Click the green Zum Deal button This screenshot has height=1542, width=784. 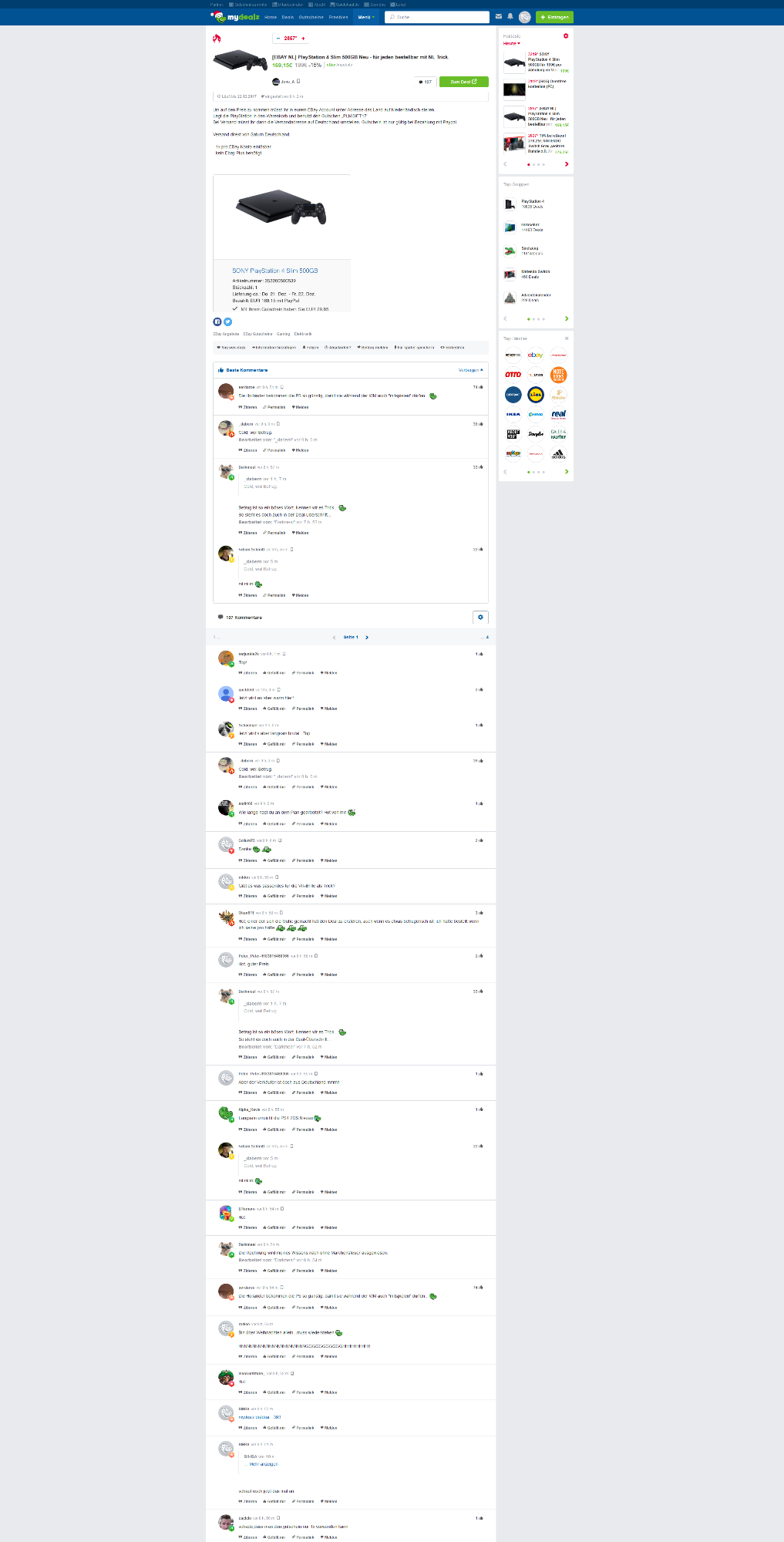coord(464,82)
